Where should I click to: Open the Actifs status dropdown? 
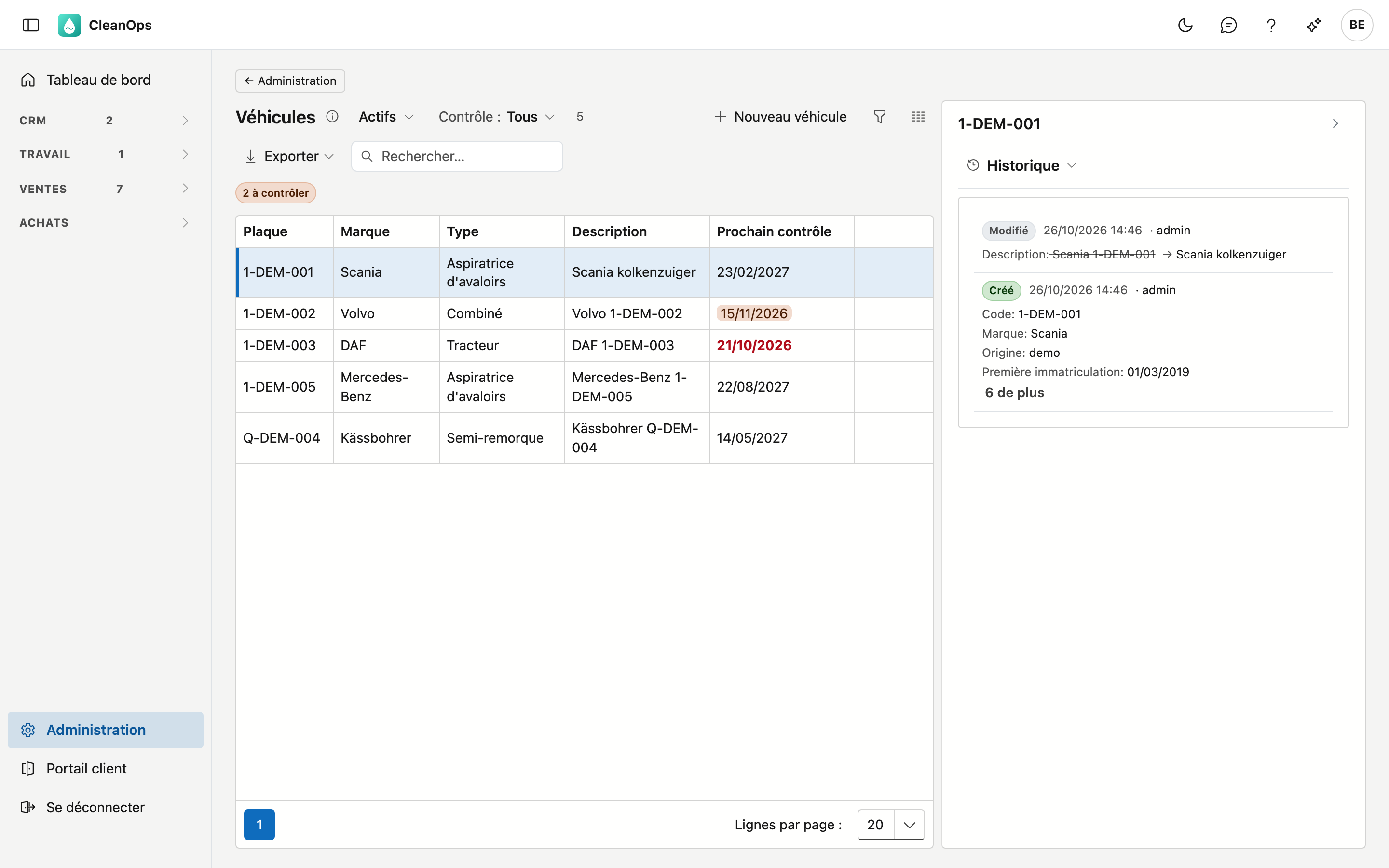386,117
